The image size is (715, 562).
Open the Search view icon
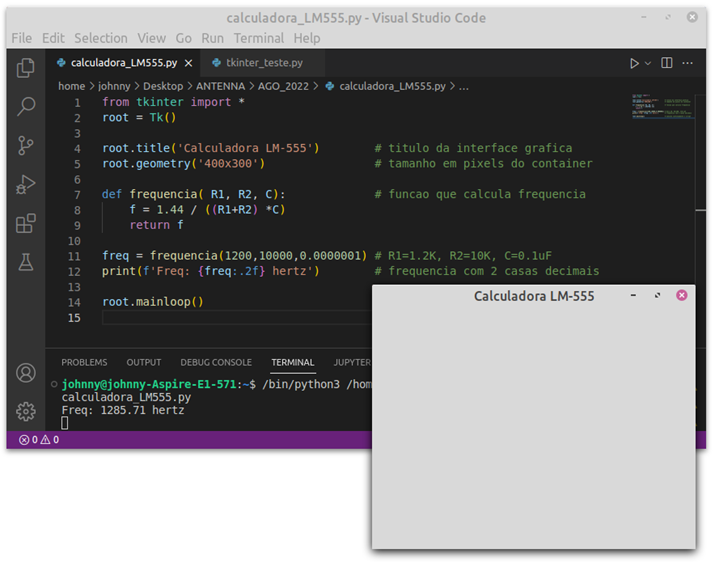pyautogui.click(x=26, y=106)
